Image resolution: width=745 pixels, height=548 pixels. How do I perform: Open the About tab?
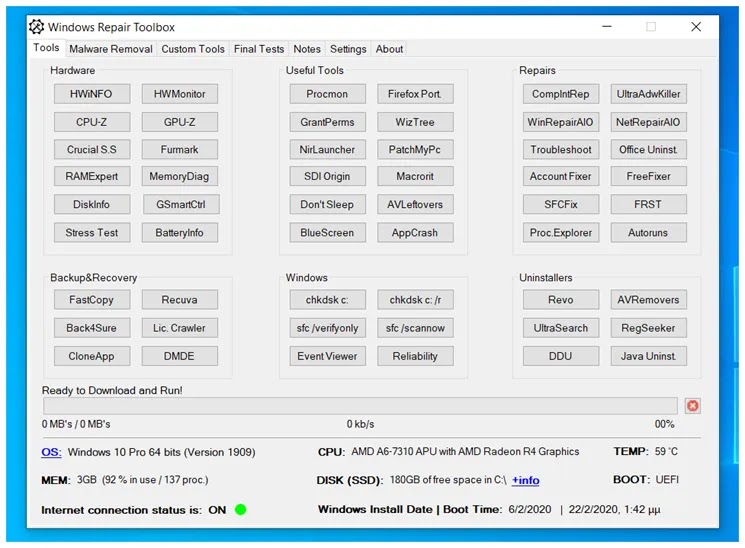389,49
